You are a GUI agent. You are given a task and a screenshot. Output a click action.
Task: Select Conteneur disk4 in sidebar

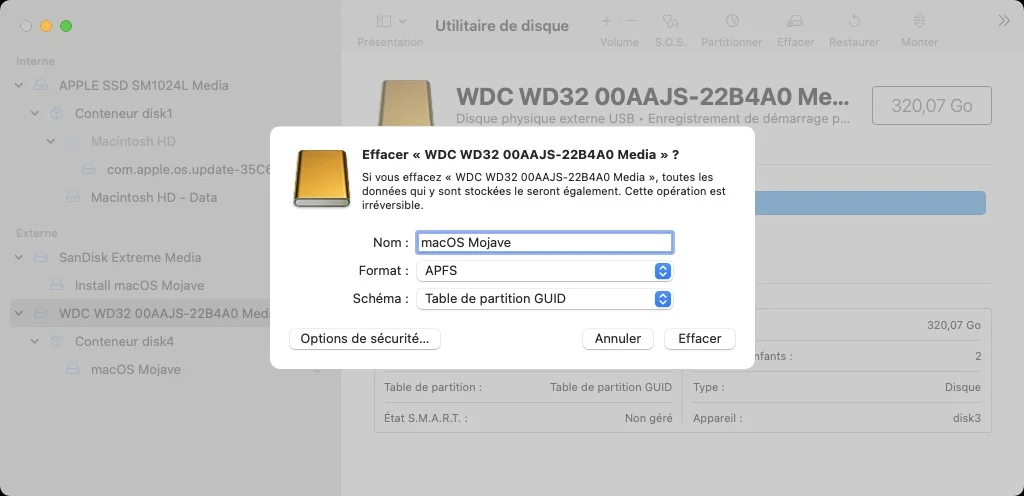coord(123,341)
